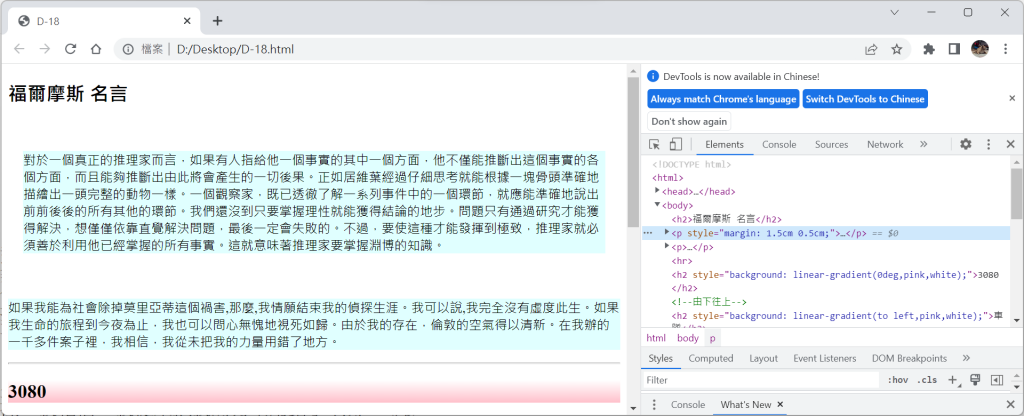Click Switch DevTools to Chinese
1024x416 pixels.
click(x=865, y=99)
